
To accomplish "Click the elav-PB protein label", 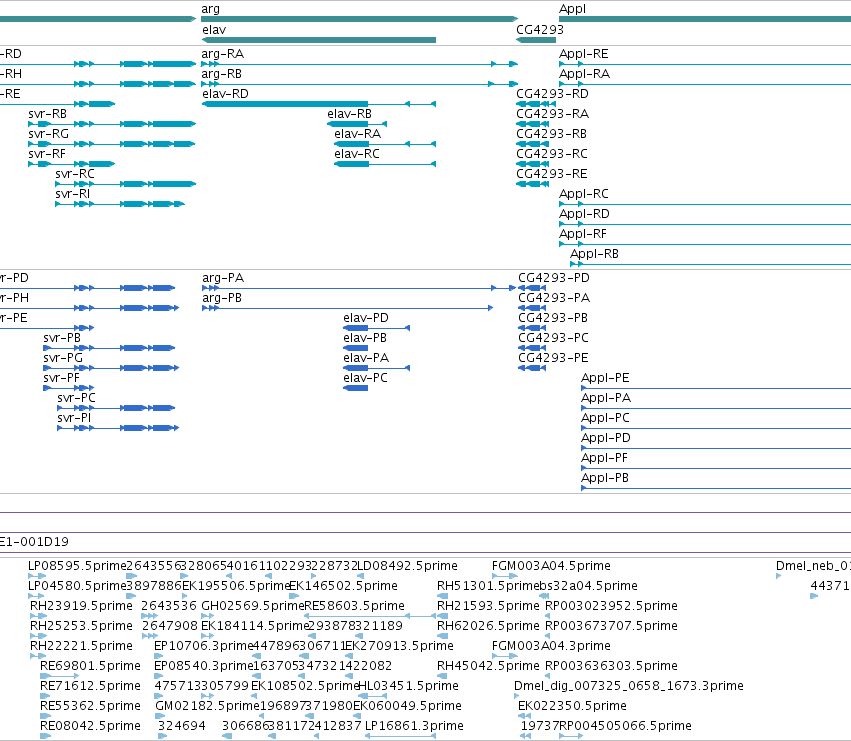I will click(x=365, y=338).
